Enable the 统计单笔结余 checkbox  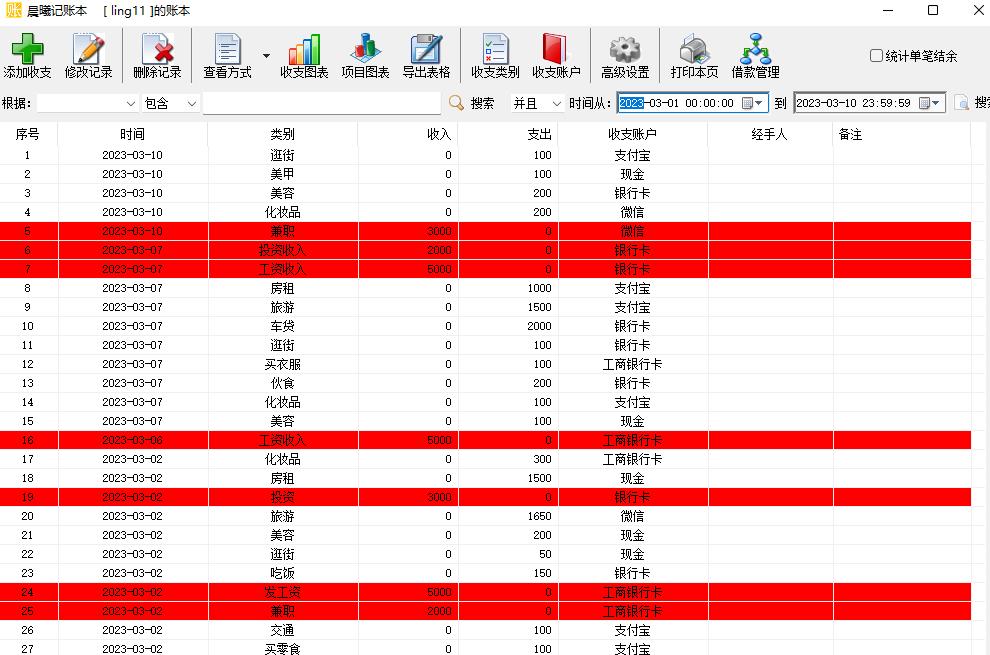(x=873, y=56)
